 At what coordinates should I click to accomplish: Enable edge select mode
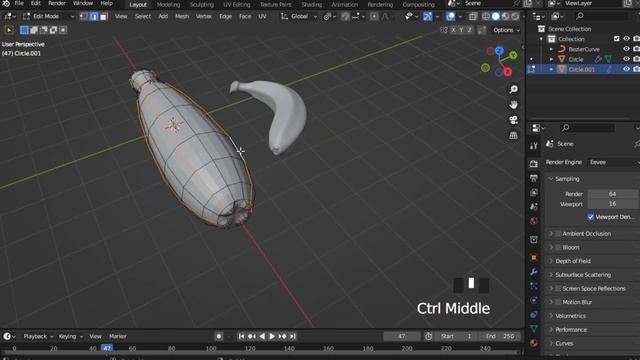94,17
